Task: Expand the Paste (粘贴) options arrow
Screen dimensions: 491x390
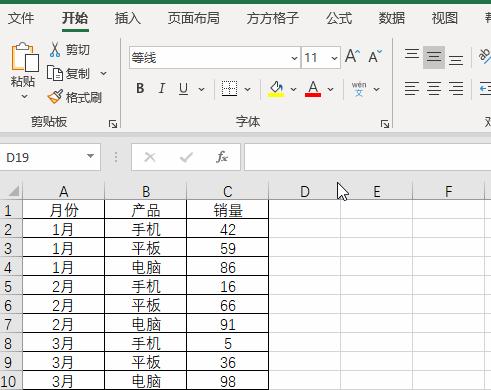Action: [x=24, y=97]
